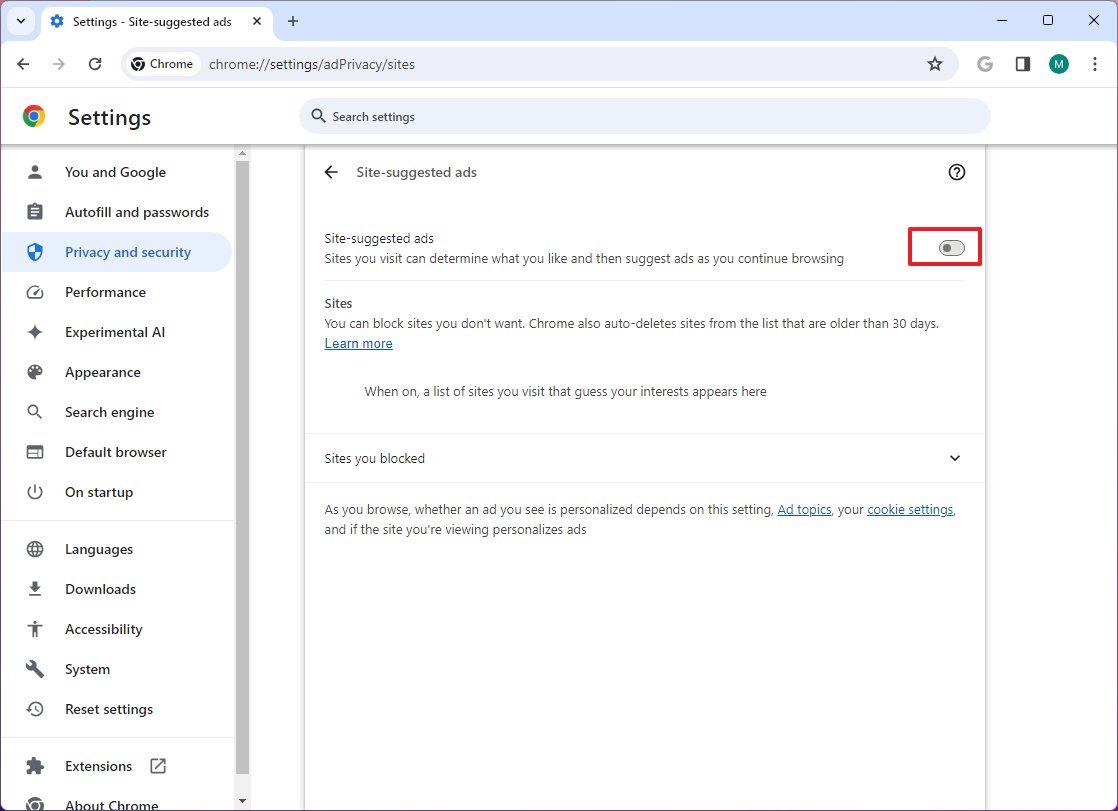Click the On startup power icon
The width and height of the screenshot is (1118, 811).
point(34,492)
